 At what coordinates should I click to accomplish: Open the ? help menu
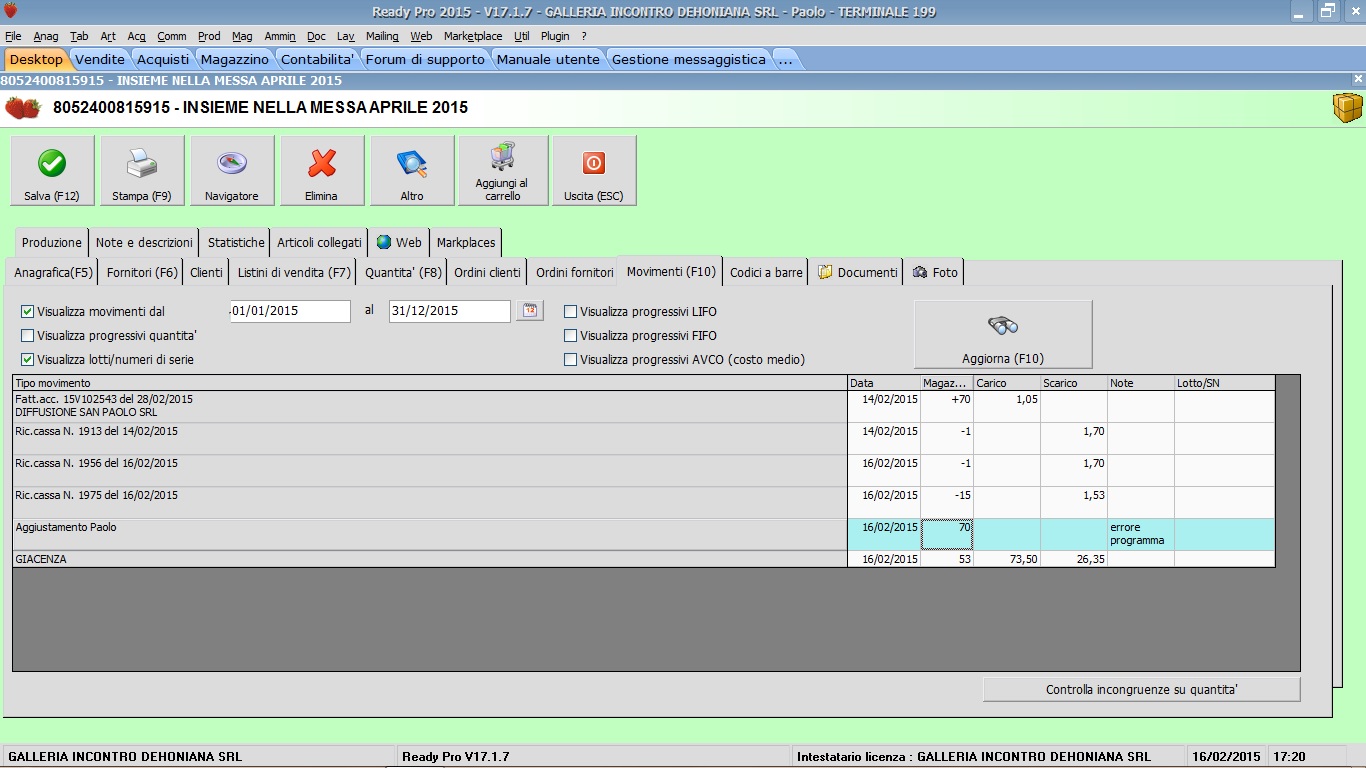584,36
